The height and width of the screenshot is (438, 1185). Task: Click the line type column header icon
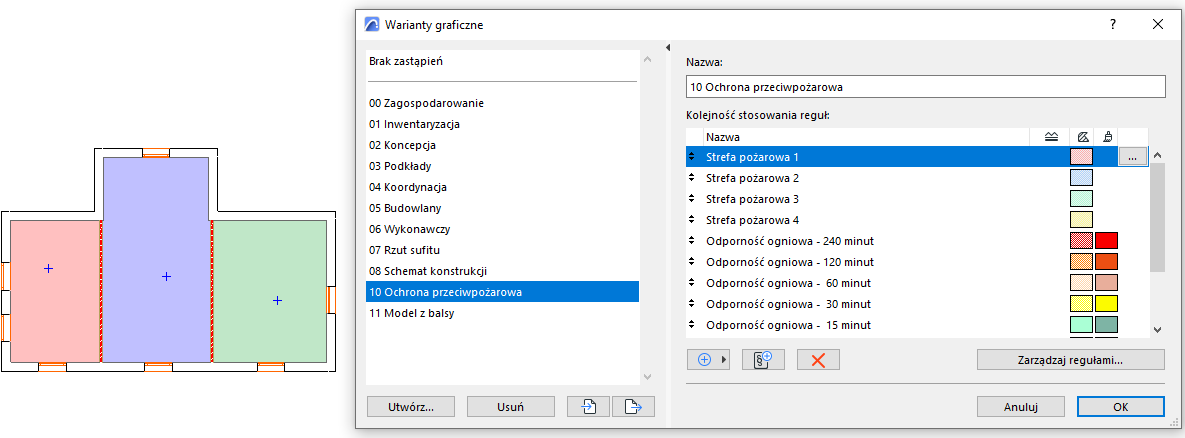coord(1051,136)
